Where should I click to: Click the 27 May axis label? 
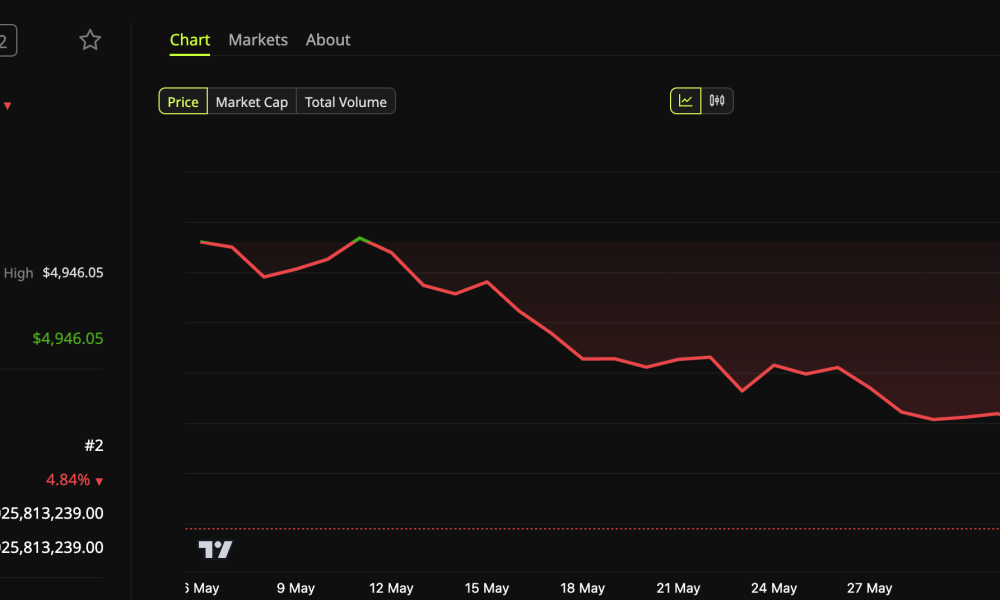(869, 588)
